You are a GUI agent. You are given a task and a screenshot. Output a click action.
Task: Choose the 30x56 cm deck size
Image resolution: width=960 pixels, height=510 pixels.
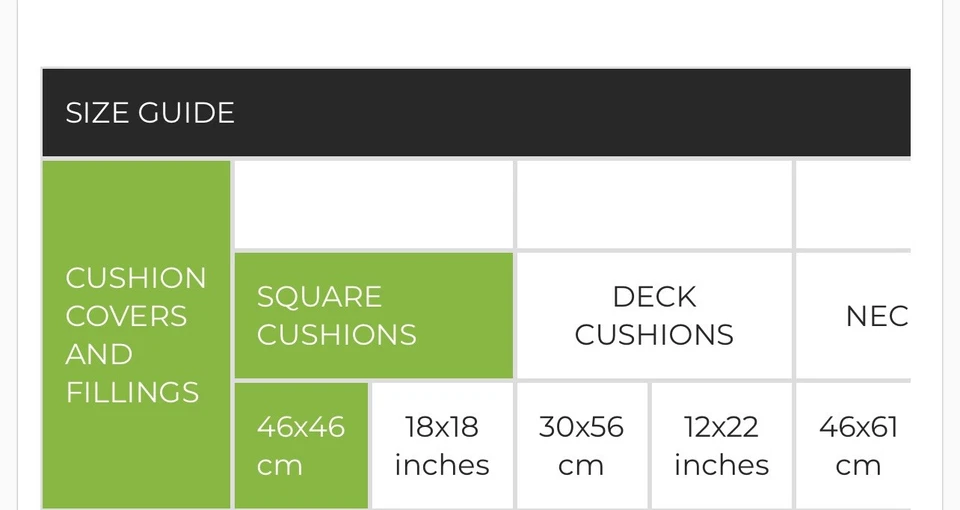coord(581,445)
